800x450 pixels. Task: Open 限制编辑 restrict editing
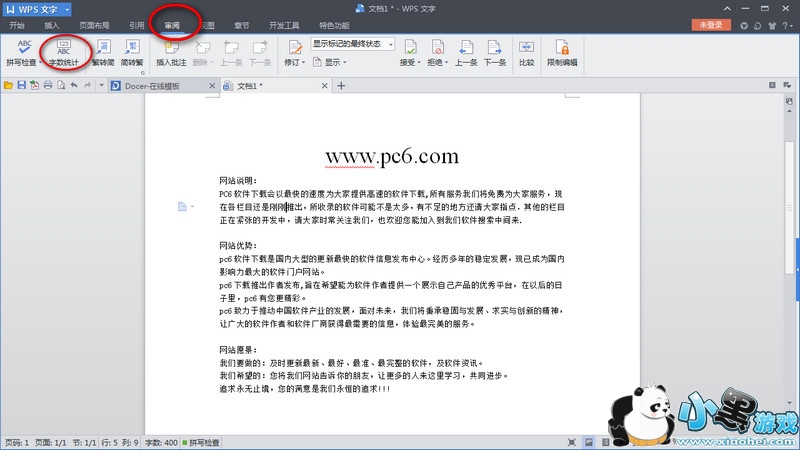click(562, 53)
